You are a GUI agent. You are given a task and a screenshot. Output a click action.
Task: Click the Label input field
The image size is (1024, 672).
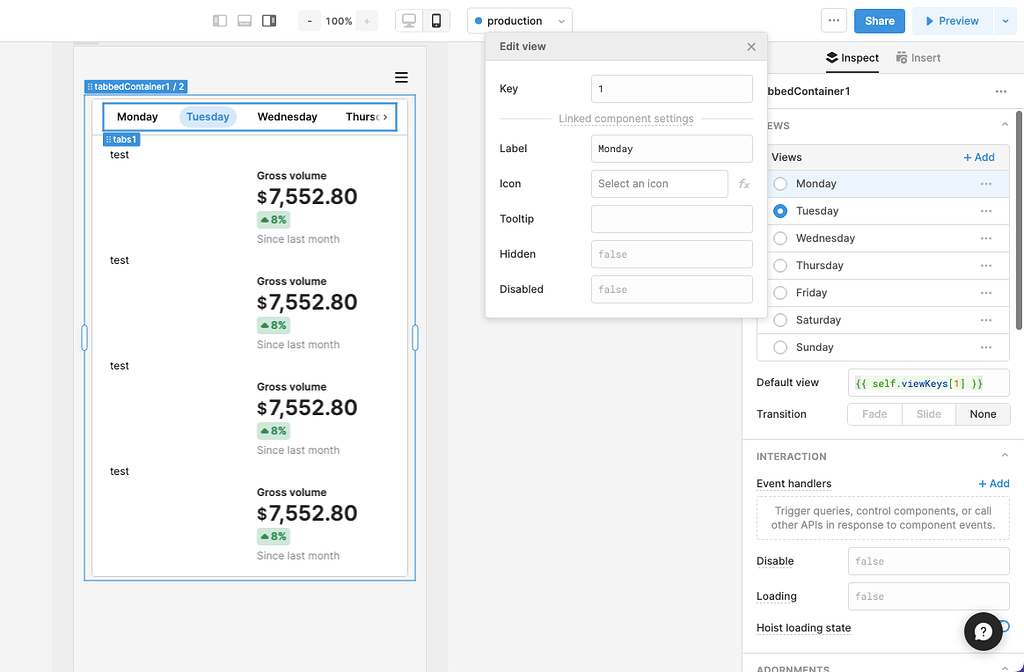(671, 149)
